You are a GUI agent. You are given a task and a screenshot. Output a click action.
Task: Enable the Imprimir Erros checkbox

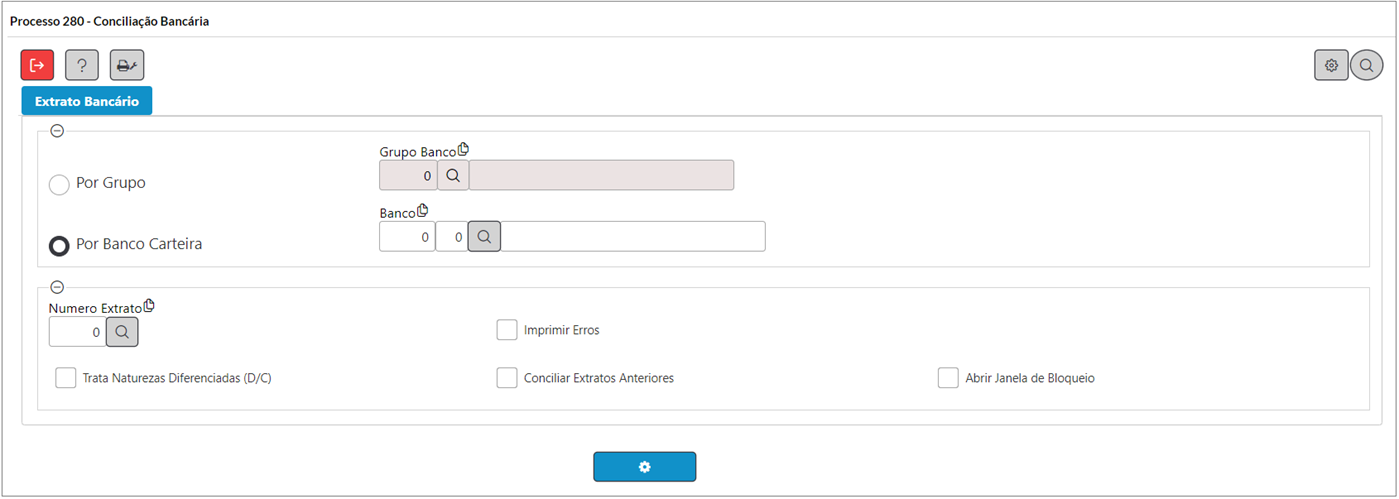(x=507, y=329)
